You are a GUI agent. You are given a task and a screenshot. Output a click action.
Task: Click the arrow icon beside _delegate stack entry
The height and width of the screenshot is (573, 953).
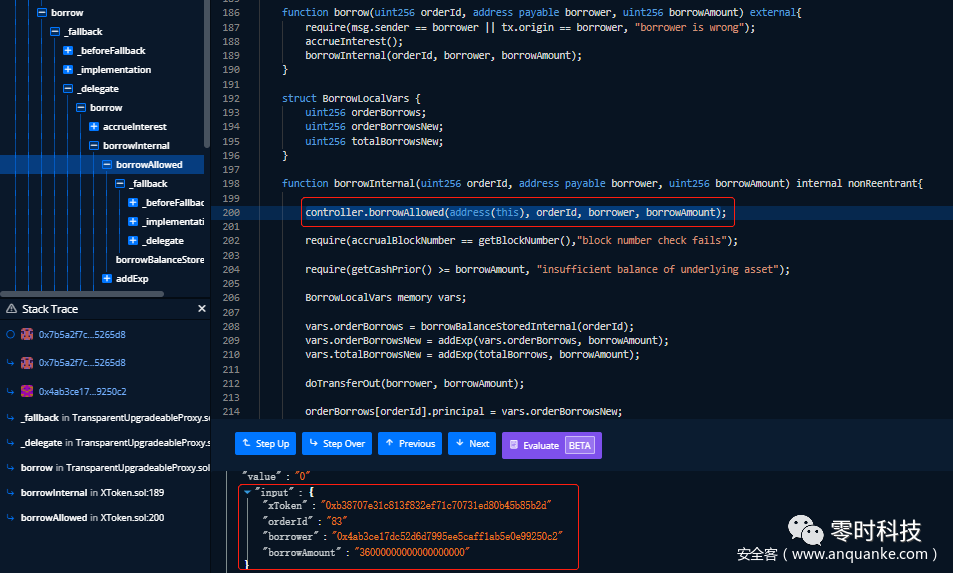(x=10, y=442)
